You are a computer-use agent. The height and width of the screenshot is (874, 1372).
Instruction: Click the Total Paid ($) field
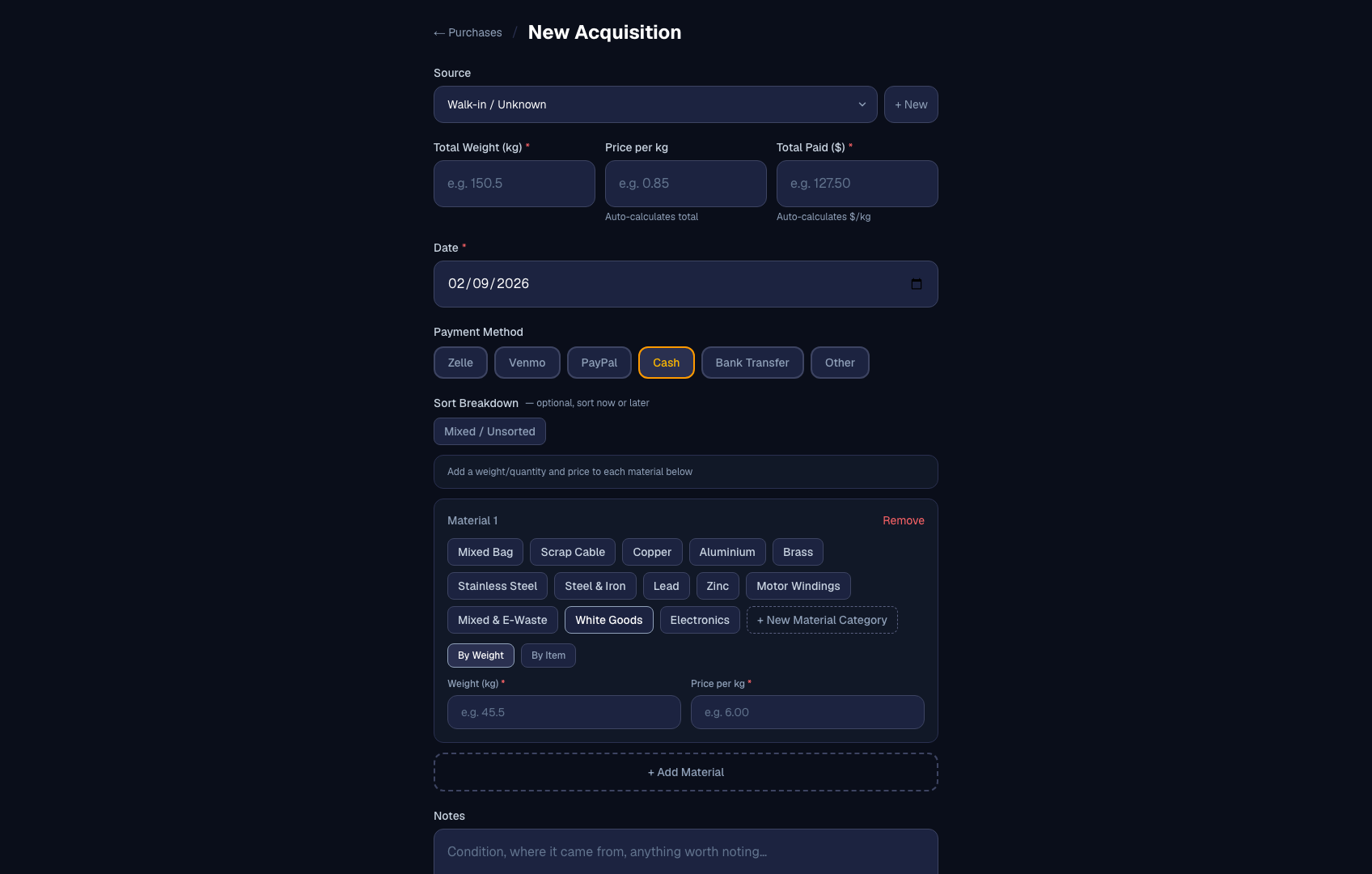tap(857, 184)
